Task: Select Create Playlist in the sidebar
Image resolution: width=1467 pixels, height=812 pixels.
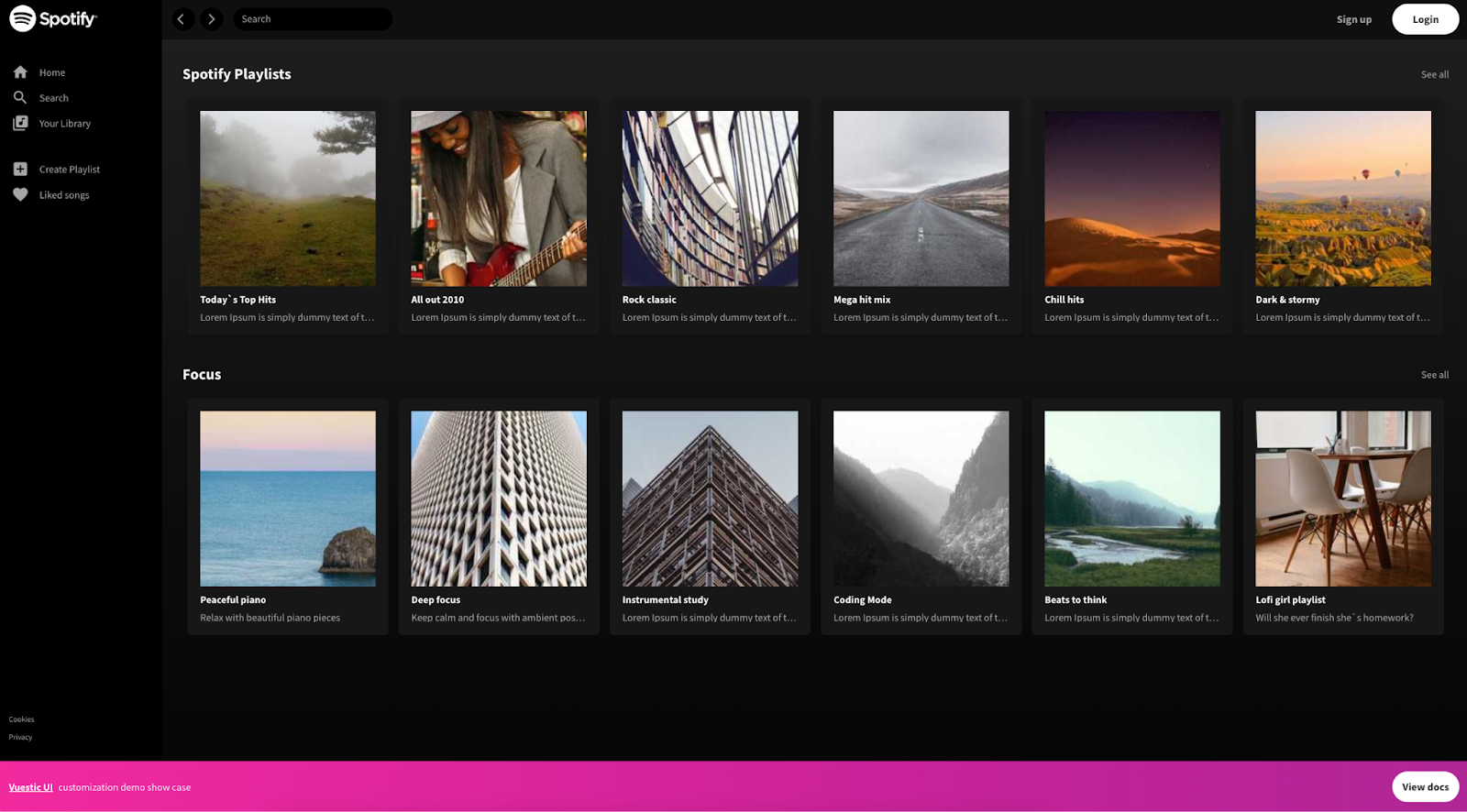Action: tap(70, 170)
